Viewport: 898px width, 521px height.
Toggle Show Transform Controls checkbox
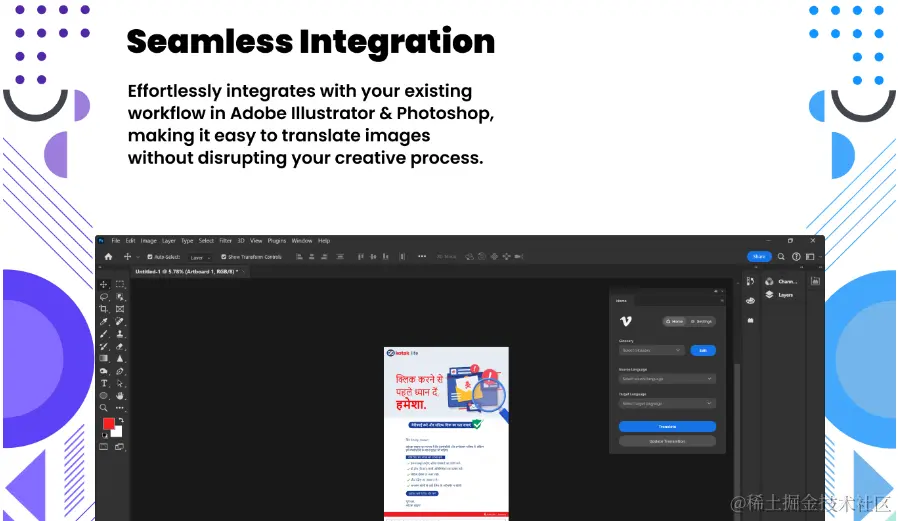[x=224, y=257]
